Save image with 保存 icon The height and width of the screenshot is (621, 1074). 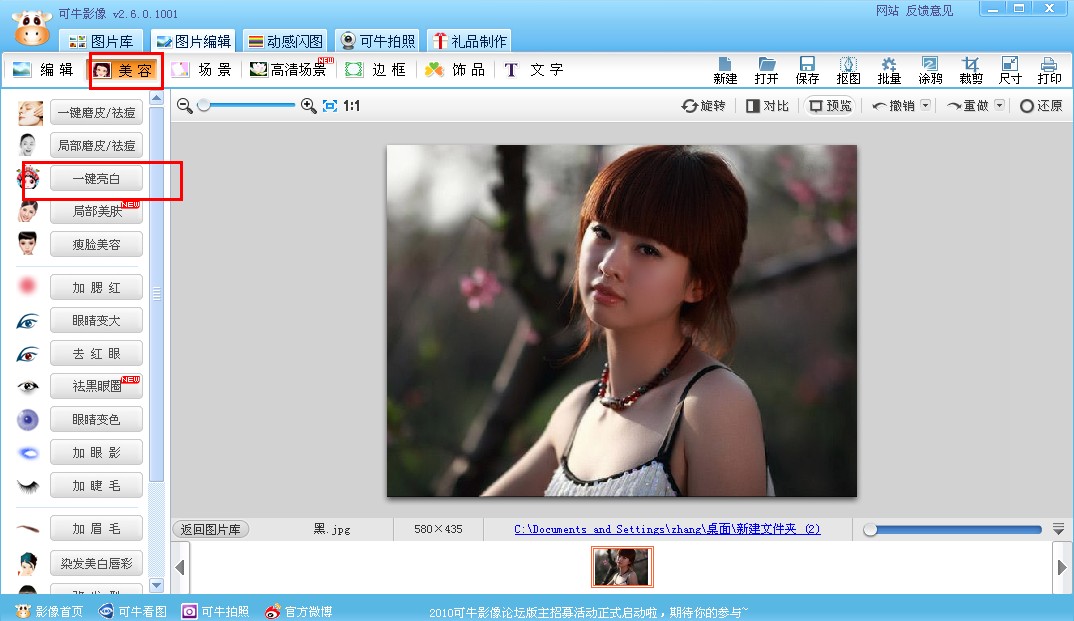(x=807, y=71)
